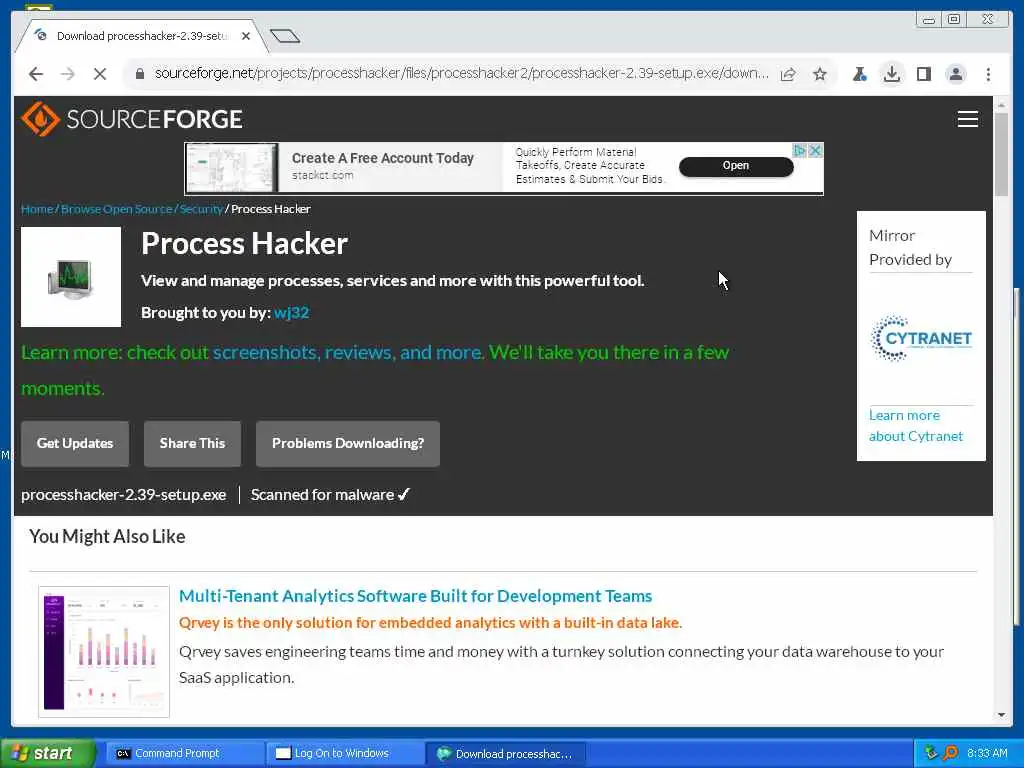Viewport: 1024px width, 768px height.
Task: Go to Home breadcrumb
Action: click(x=37, y=209)
